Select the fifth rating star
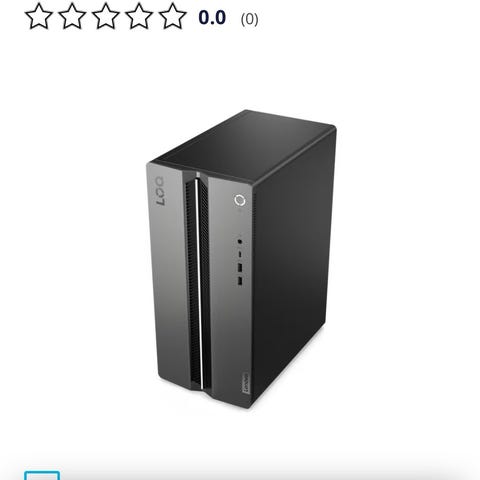Screen dimensions: 480x480 point(172,16)
